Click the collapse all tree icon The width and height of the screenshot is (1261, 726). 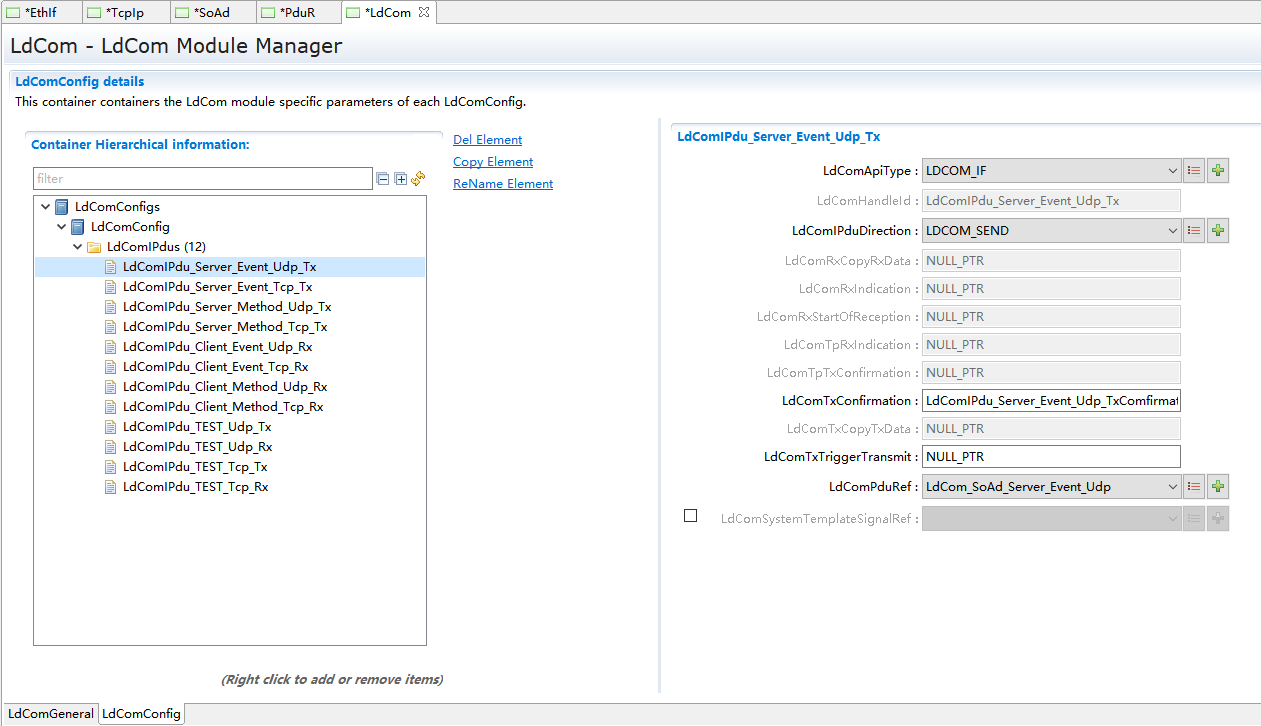coord(383,179)
